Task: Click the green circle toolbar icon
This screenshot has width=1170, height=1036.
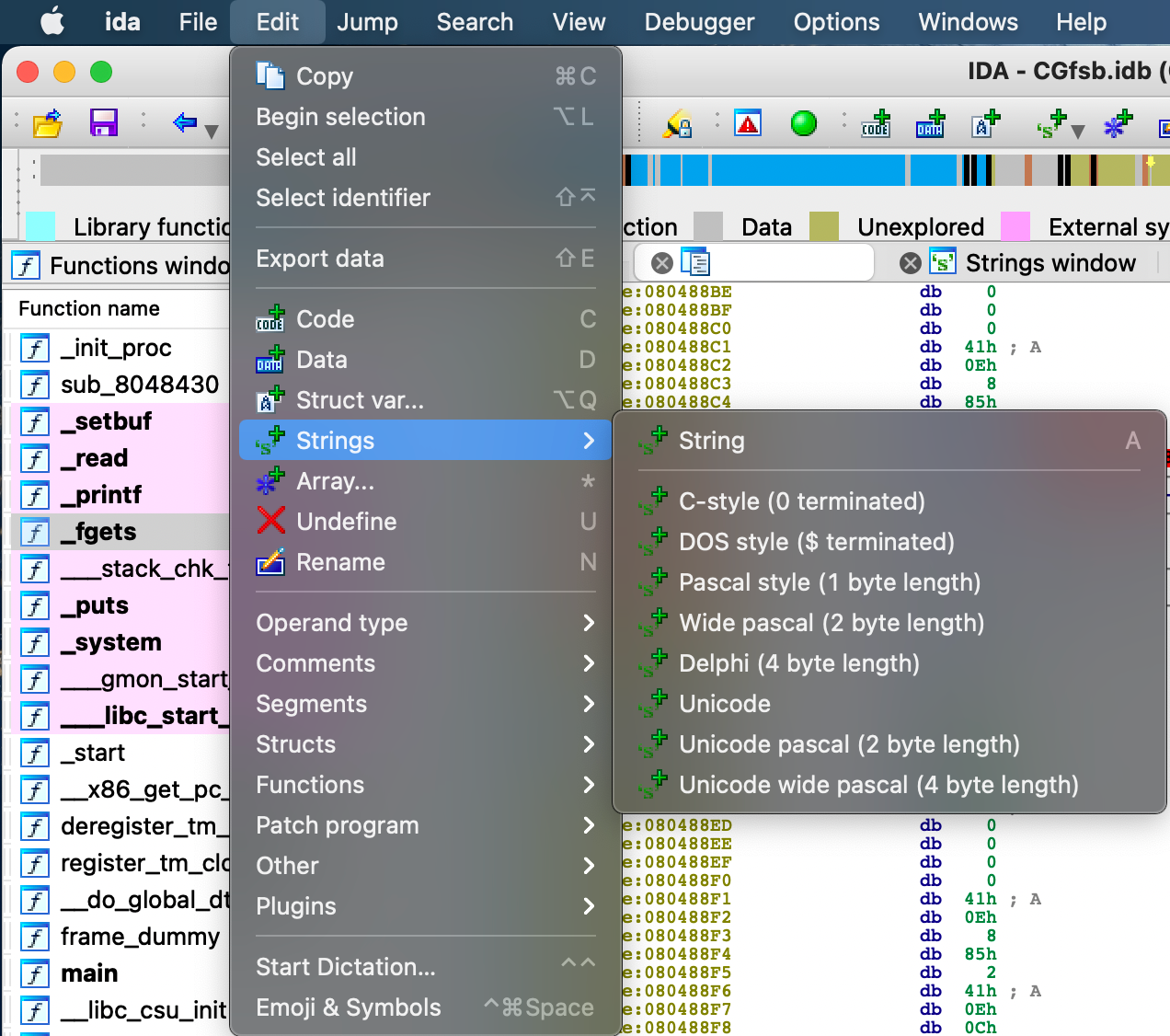Action: 803,122
